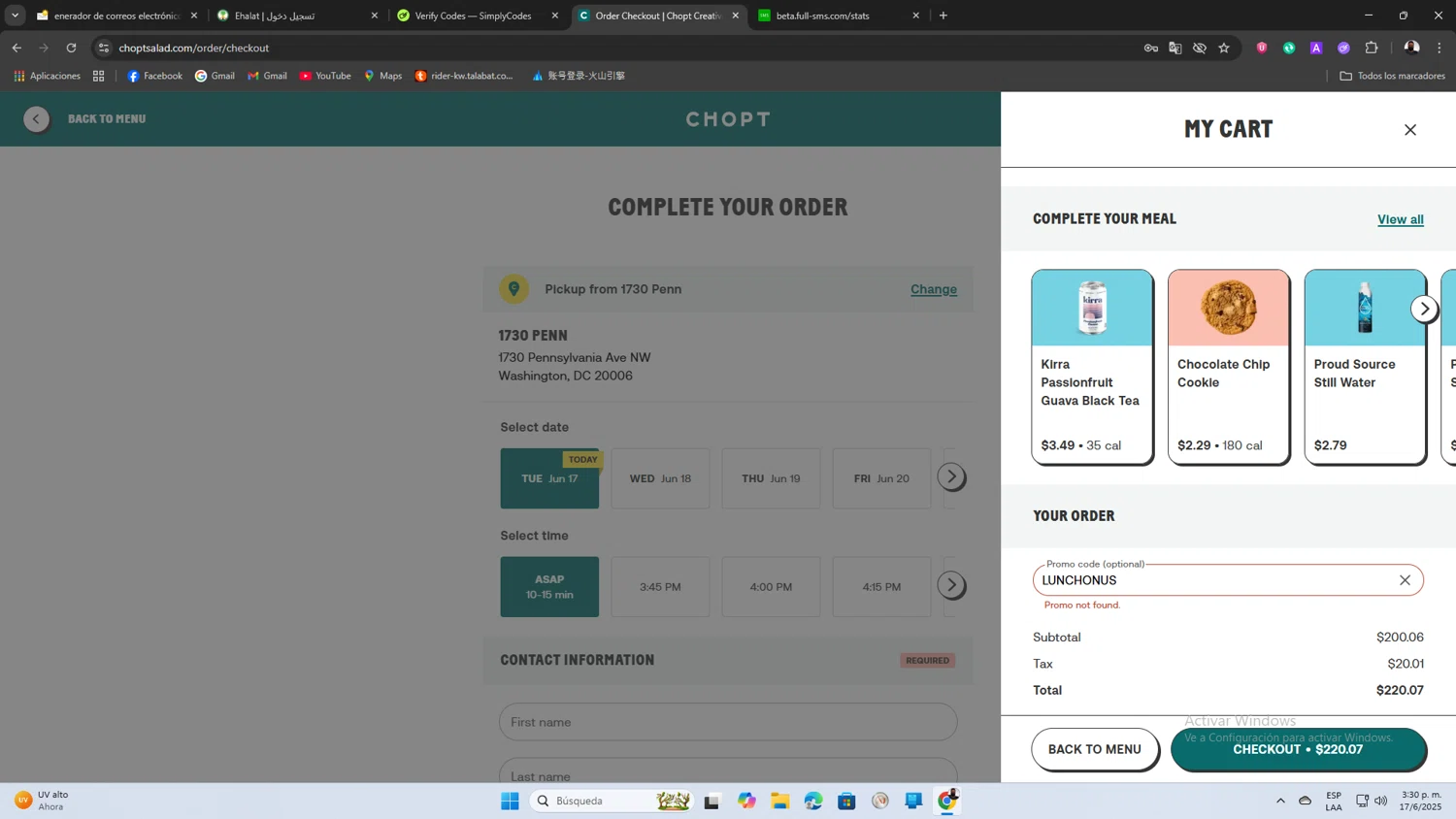The width and height of the screenshot is (1456, 819).
Task: Click the browser address bar
Action: 621,48
